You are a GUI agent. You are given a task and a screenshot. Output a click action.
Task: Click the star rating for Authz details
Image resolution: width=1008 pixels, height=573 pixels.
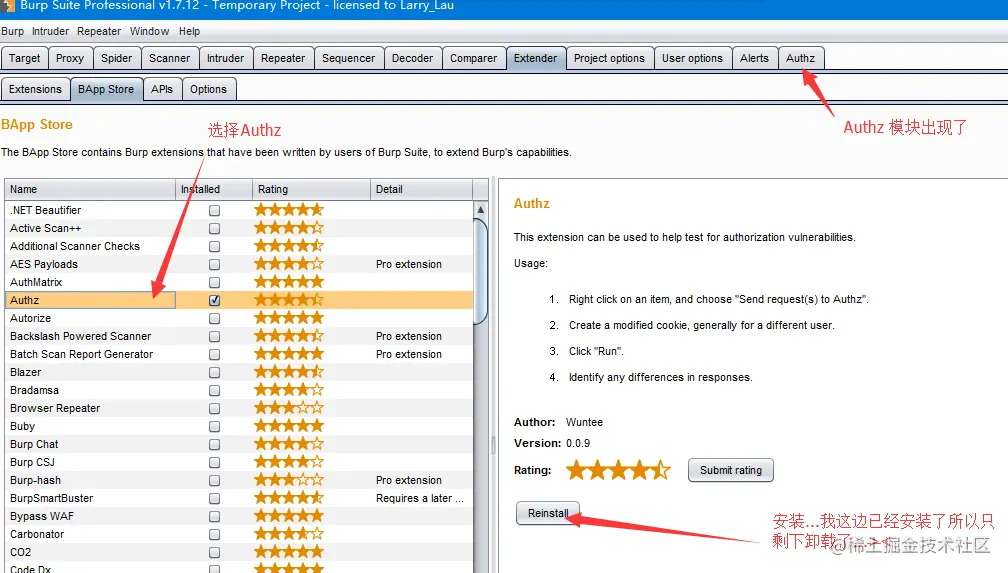point(618,470)
